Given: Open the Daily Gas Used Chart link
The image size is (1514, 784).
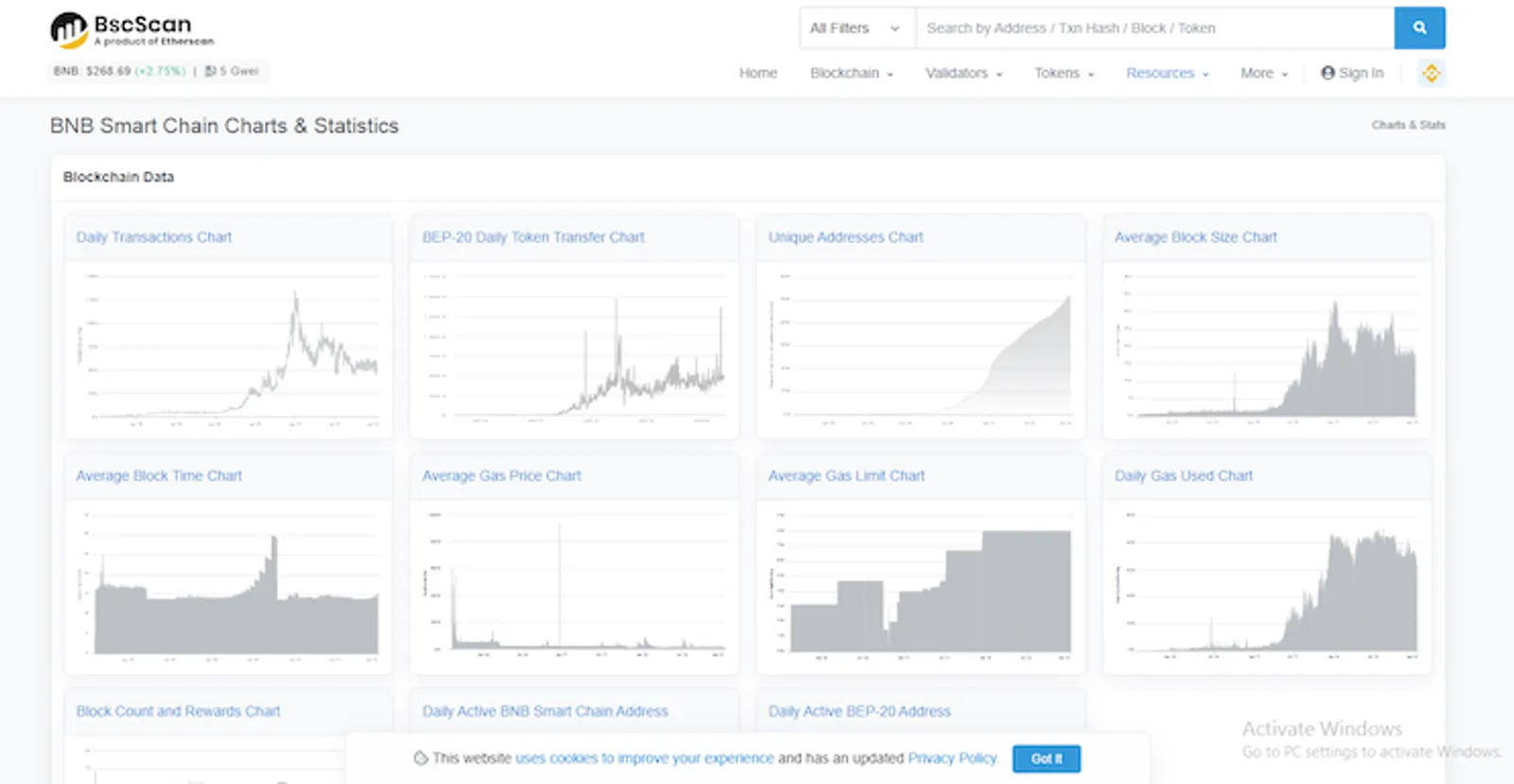Looking at the screenshot, I should 1184,476.
